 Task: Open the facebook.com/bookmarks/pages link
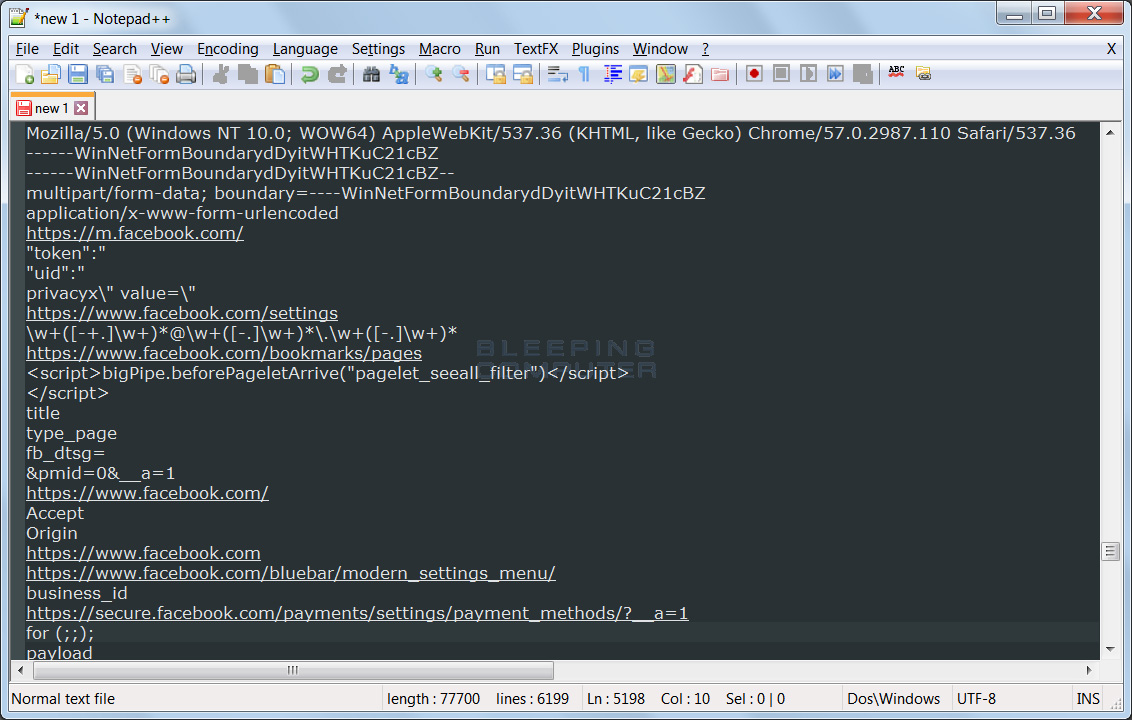tap(224, 353)
